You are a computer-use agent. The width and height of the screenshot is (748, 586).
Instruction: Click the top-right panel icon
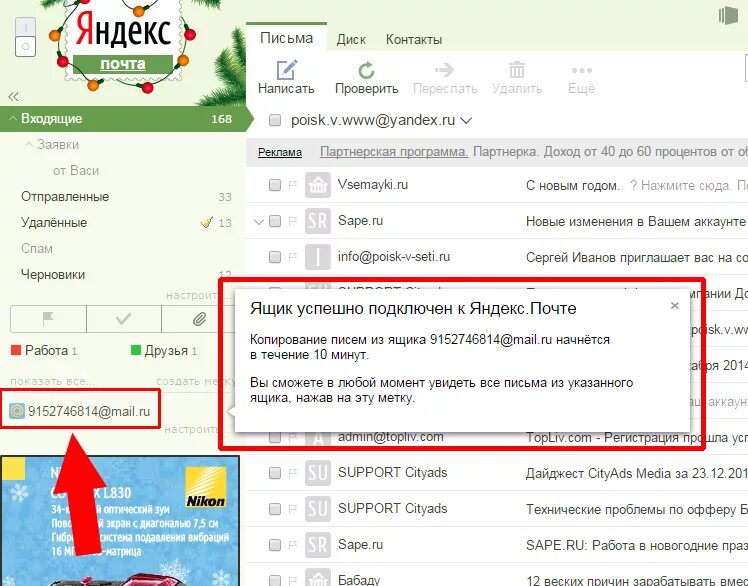[728, 15]
